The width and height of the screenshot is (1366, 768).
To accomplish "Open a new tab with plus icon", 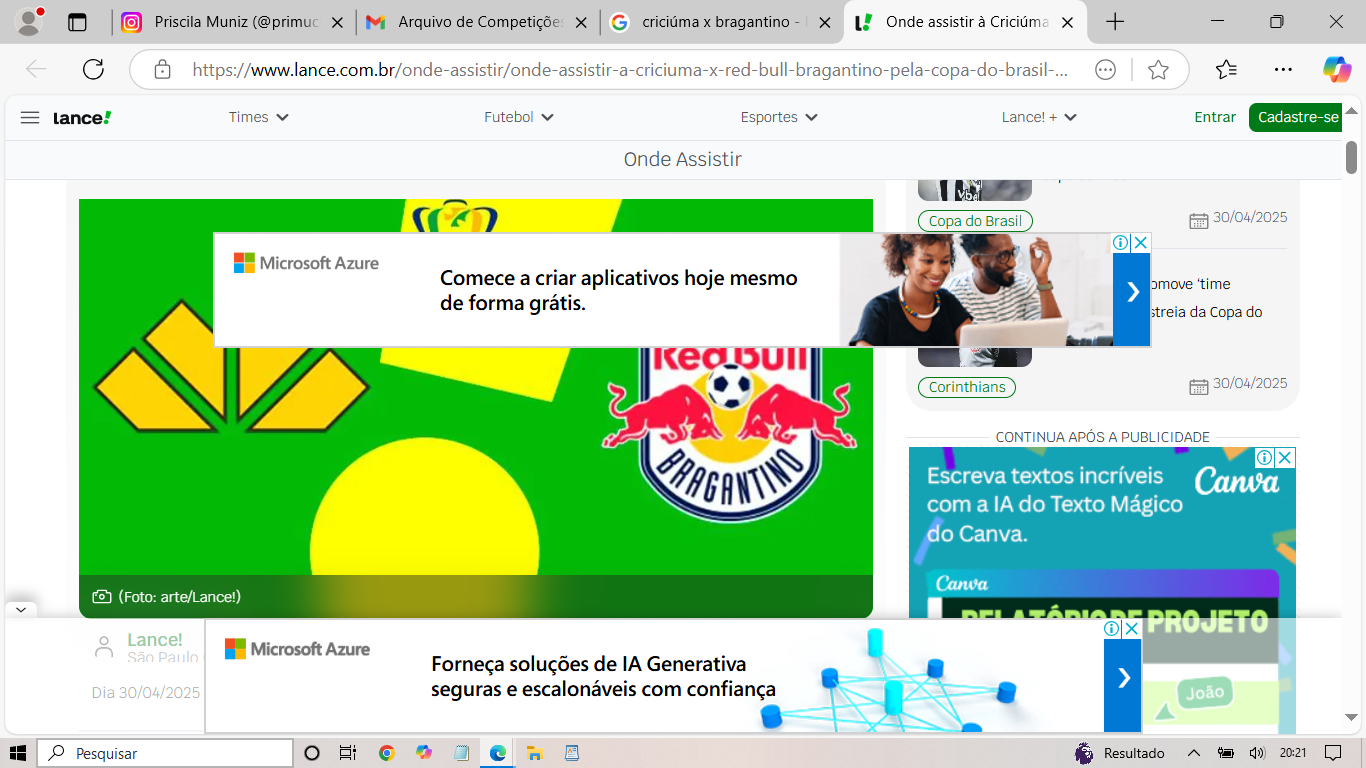I will click(x=1115, y=22).
